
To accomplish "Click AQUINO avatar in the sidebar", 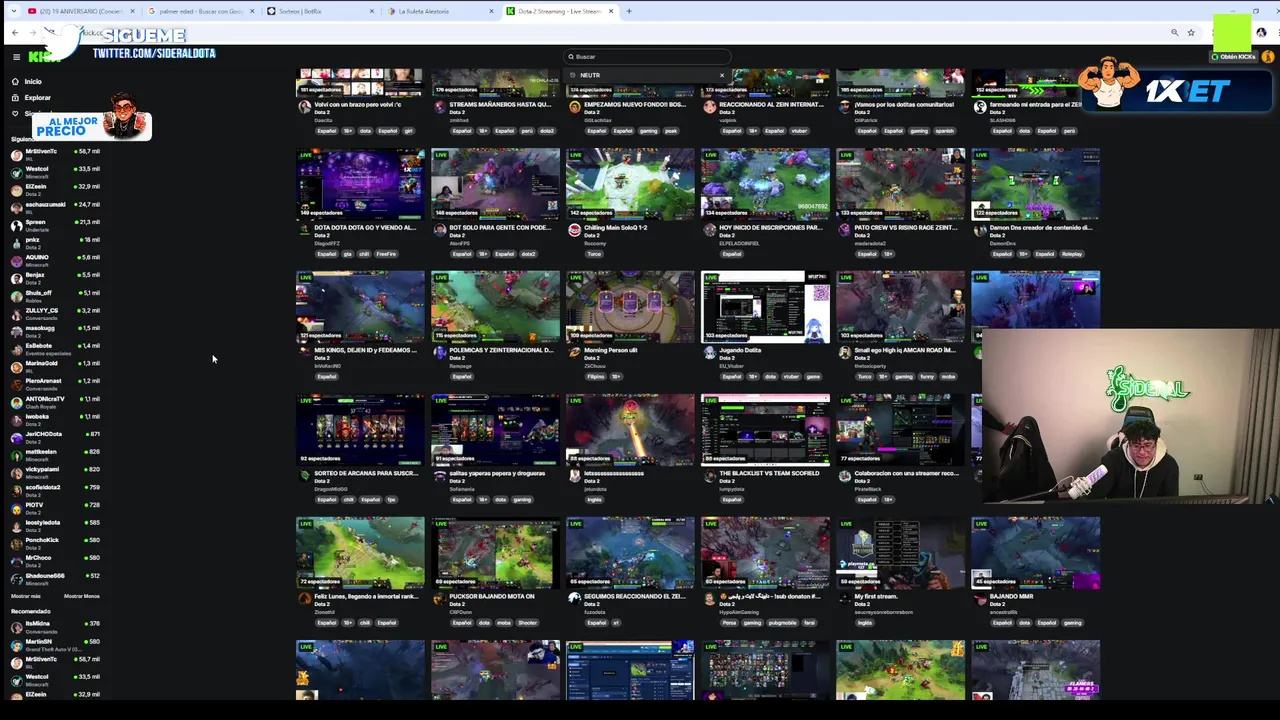I will (16, 260).
